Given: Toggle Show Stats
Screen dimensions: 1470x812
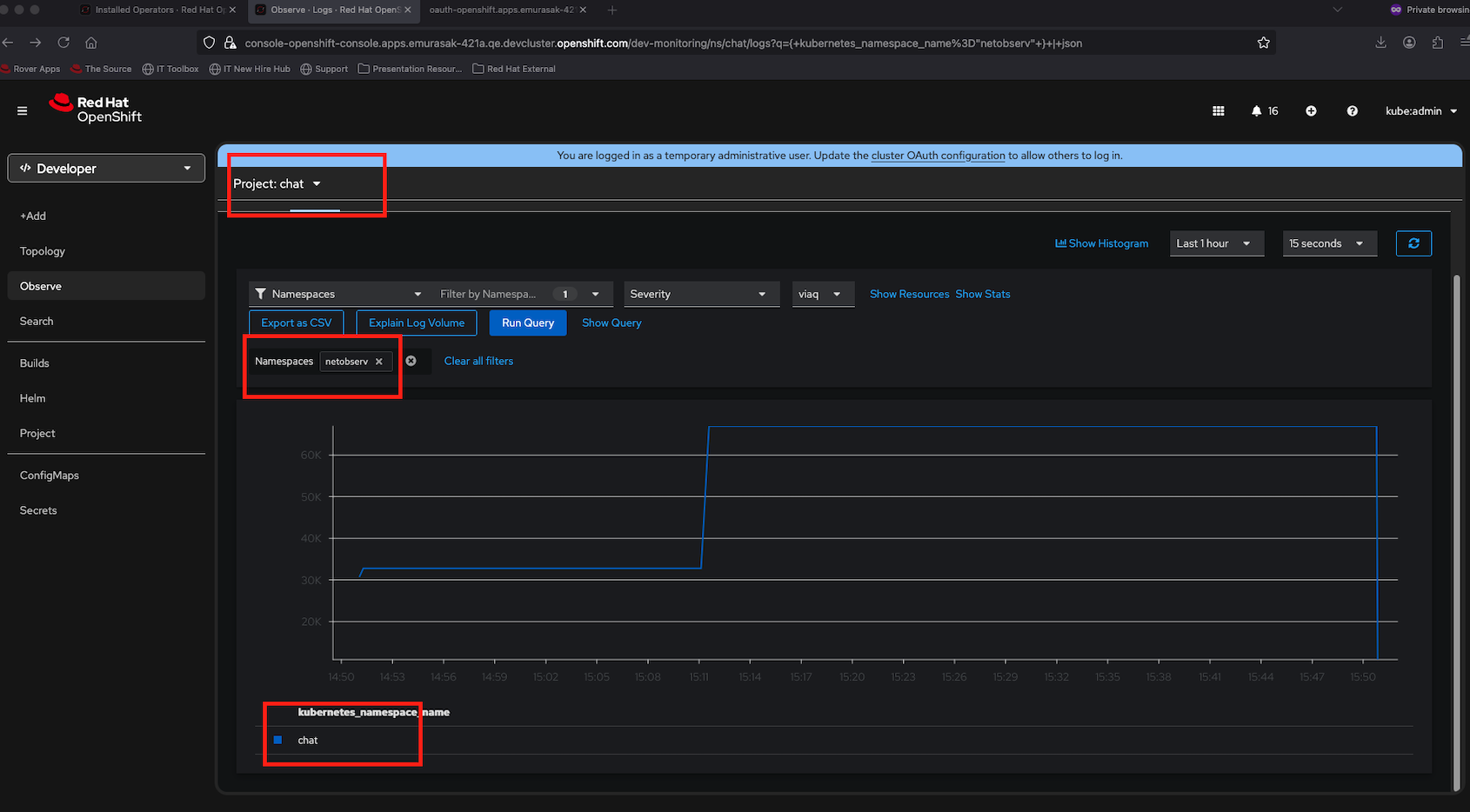Looking at the screenshot, I should pos(983,294).
